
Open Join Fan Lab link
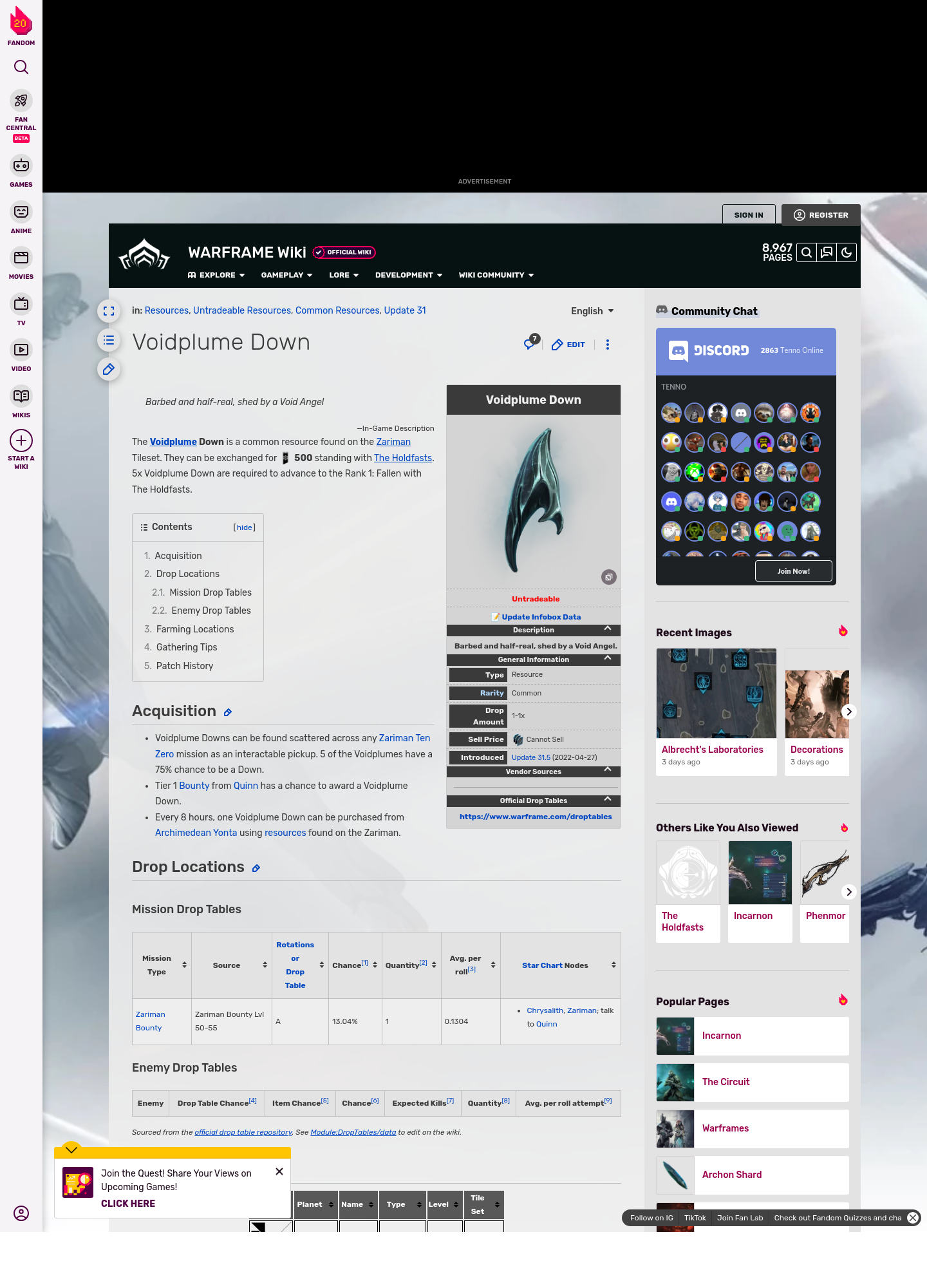(x=740, y=1218)
